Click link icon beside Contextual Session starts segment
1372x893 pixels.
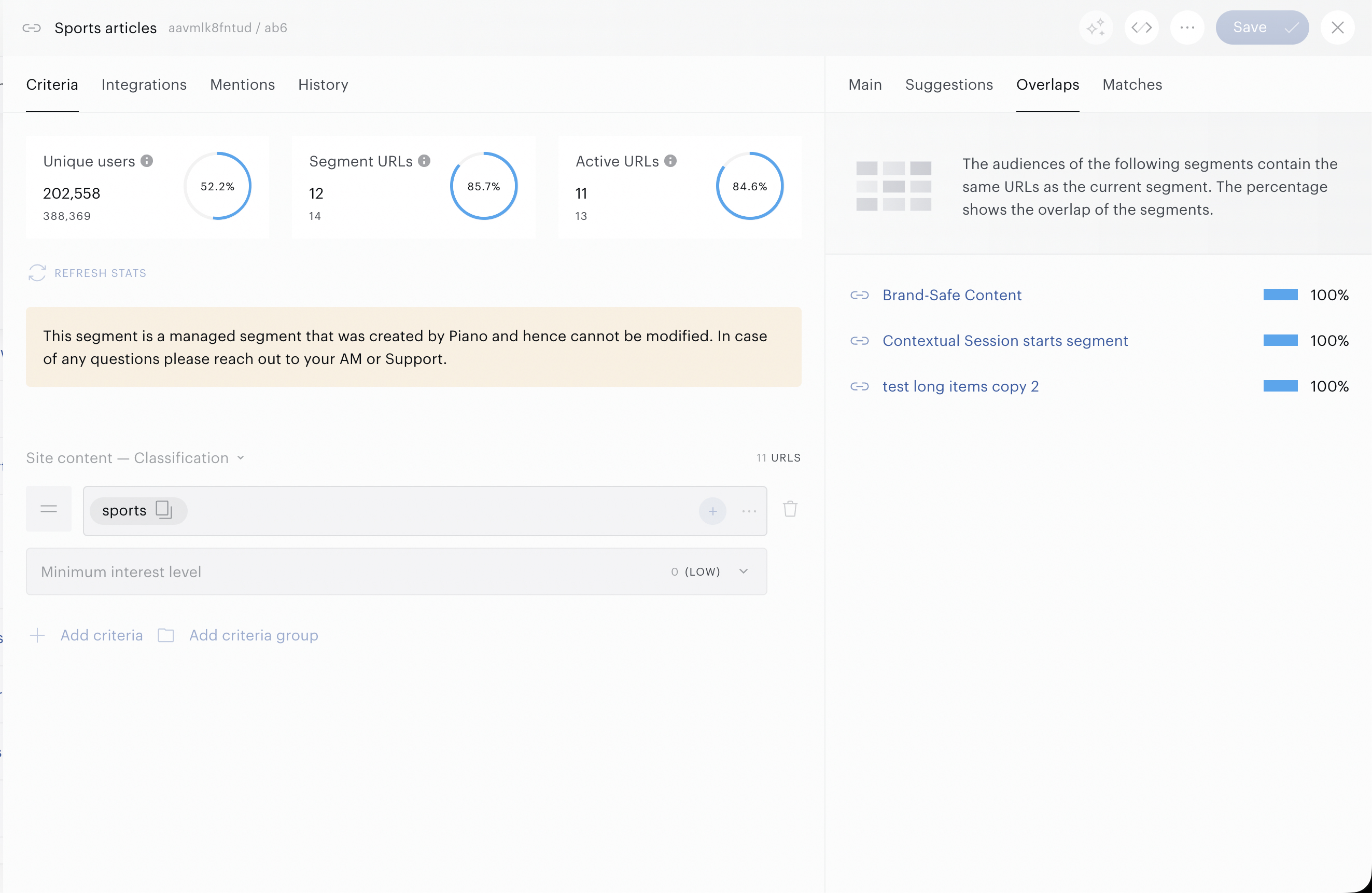click(x=860, y=341)
